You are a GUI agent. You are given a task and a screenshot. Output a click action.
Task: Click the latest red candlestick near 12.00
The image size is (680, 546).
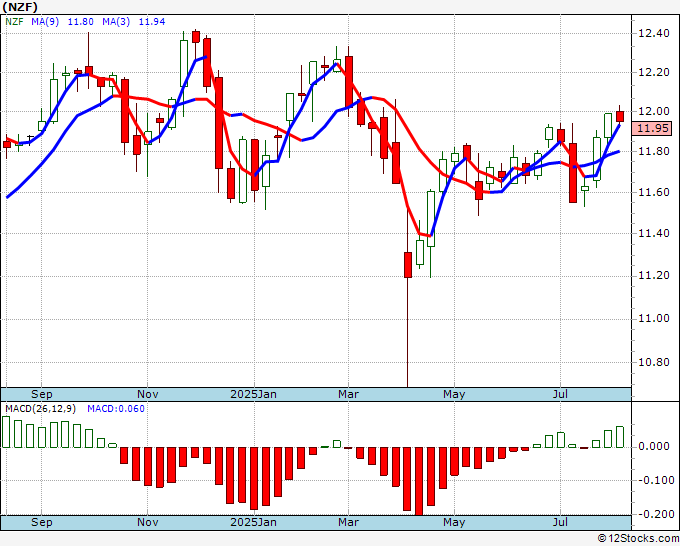click(620, 116)
